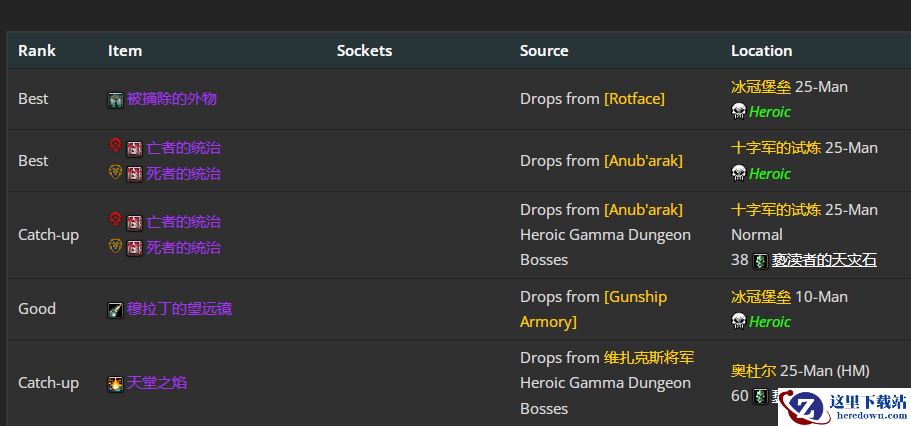911x426 pixels.
Task: Click the Alliance faction icon in the Best row
Action: (115, 172)
